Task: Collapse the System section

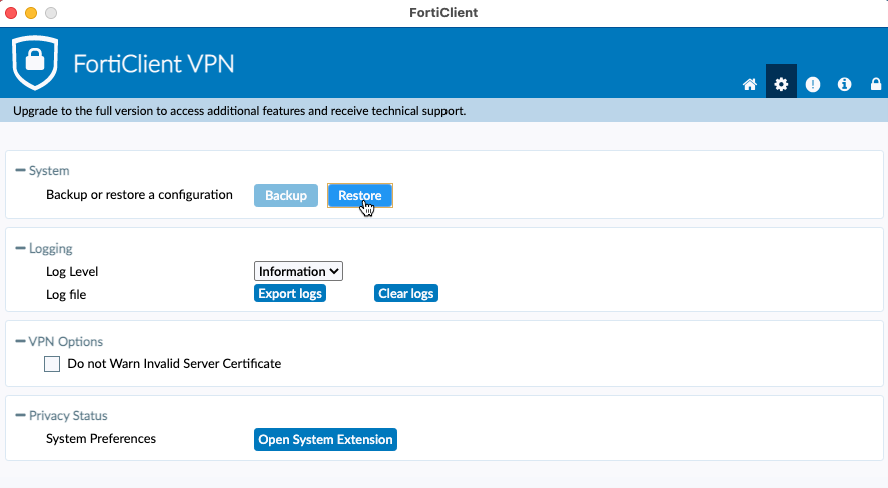Action: click(x=20, y=170)
